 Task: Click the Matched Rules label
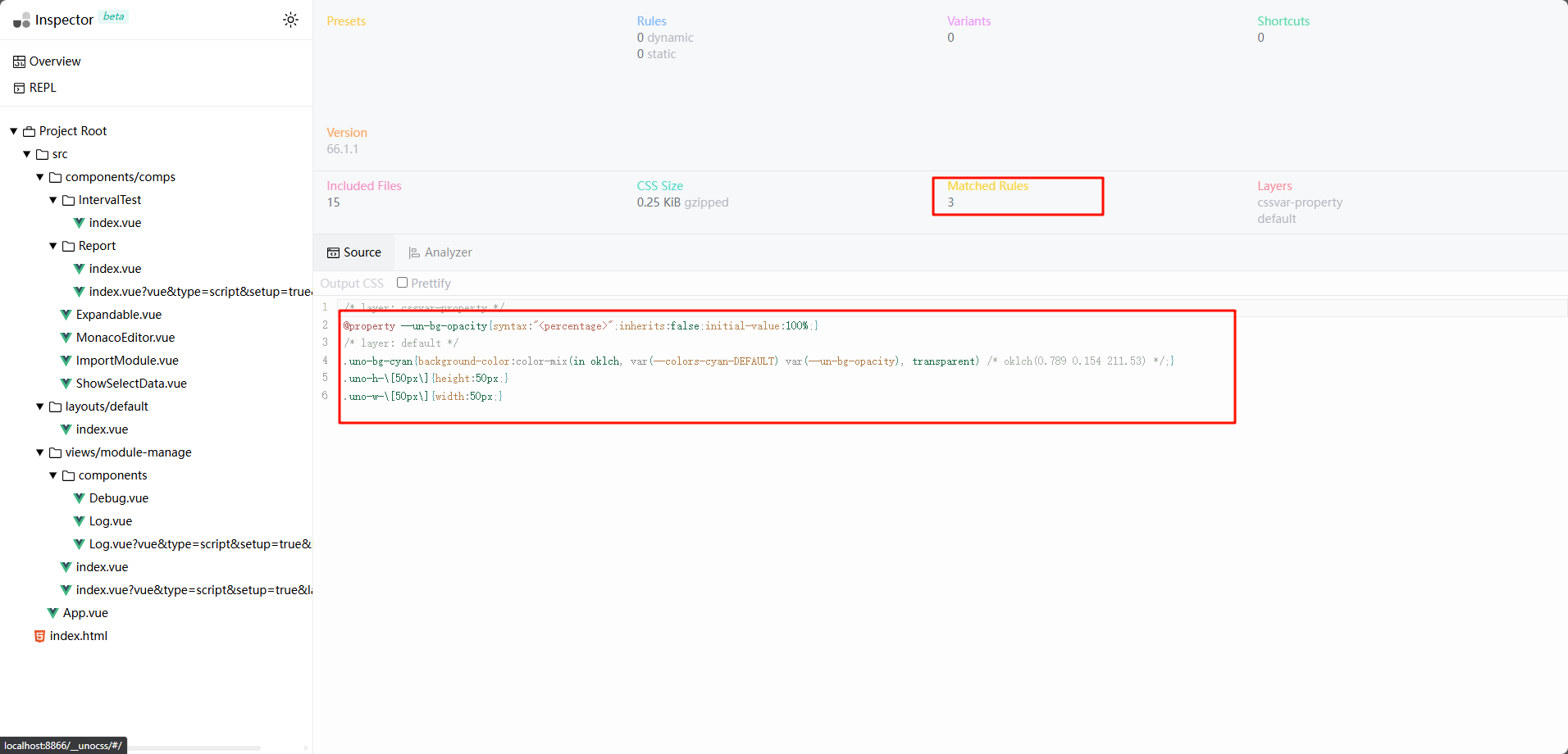pos(987,186)
